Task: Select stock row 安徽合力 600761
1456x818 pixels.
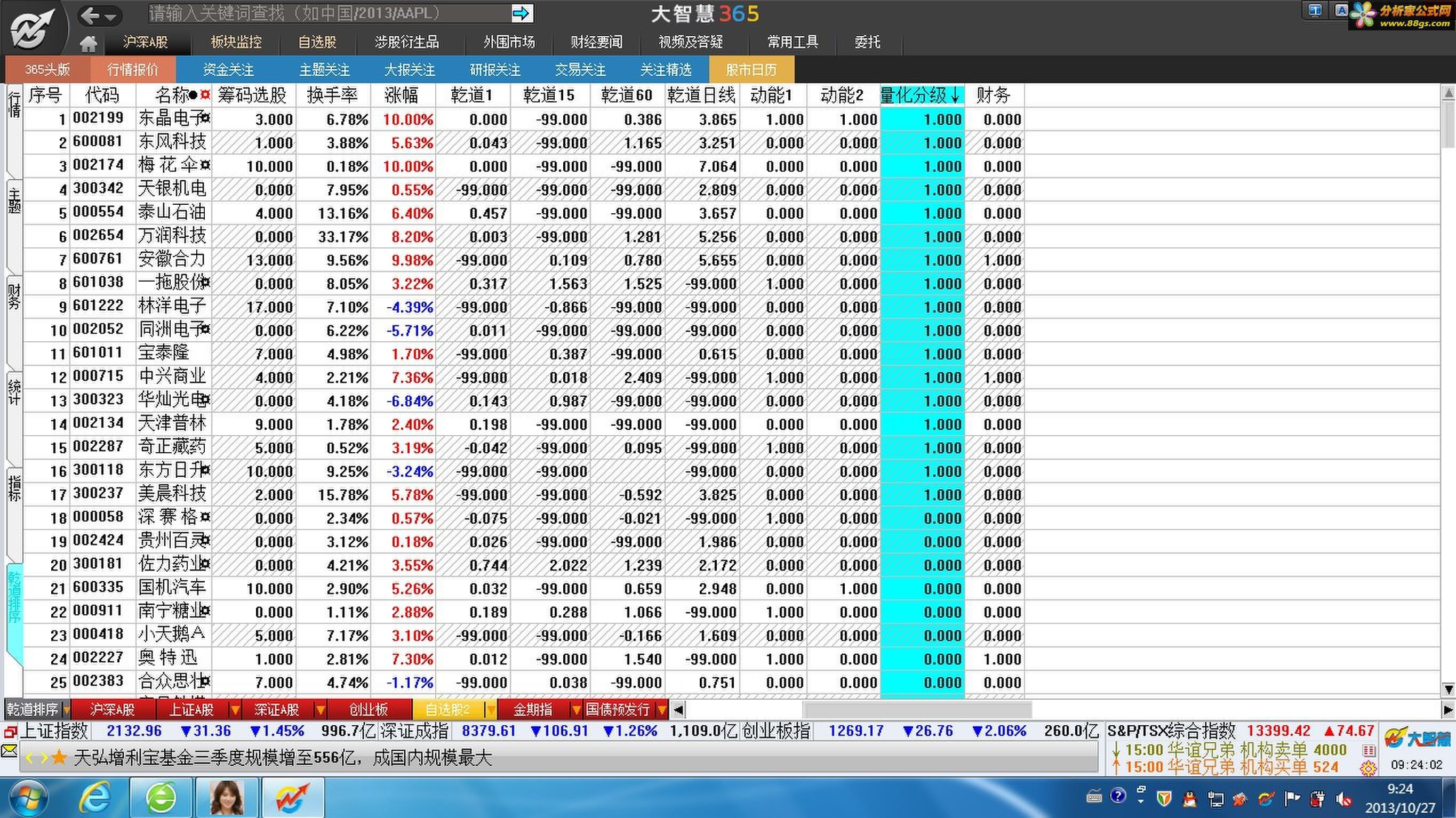Action: click(523, 260)
